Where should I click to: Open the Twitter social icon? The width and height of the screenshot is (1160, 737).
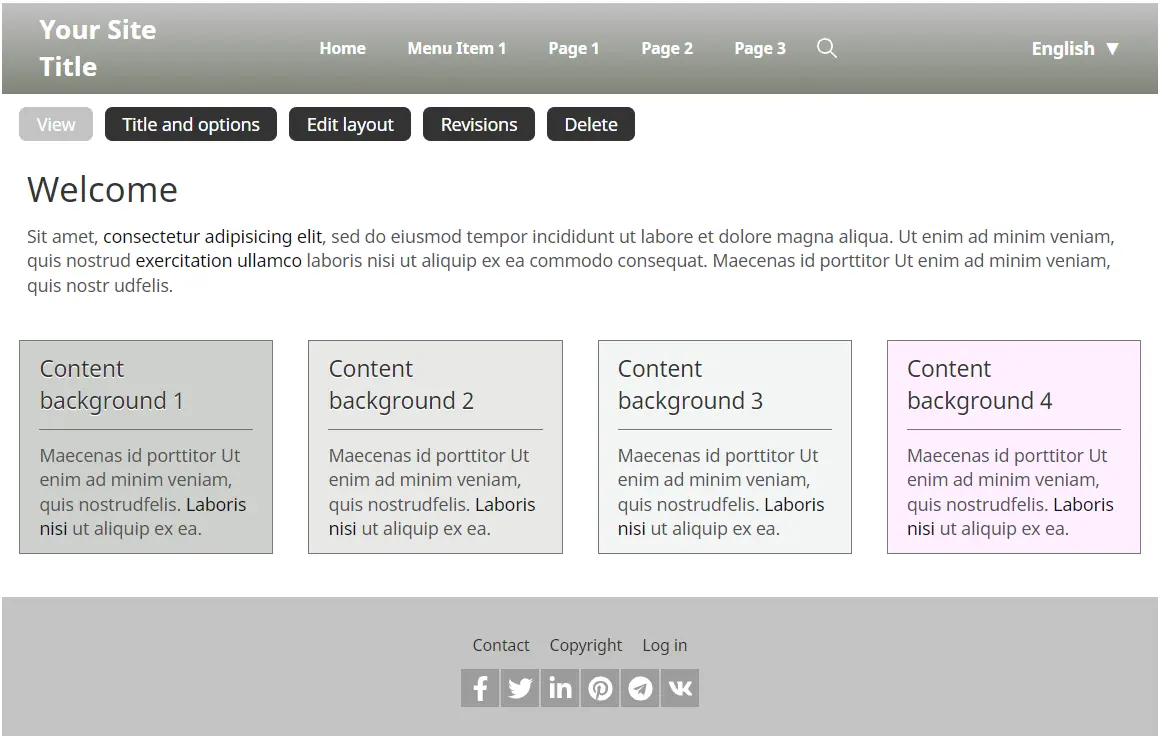coord(520,688)
